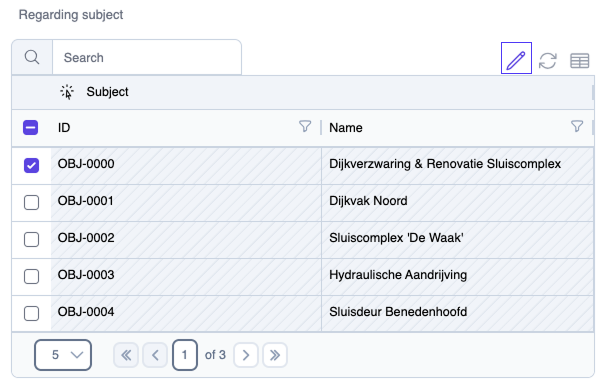Viewport: 608px width, 383px height.
Task: Open the rows-per-page dropdown showing 5
Action: [63, 355]
